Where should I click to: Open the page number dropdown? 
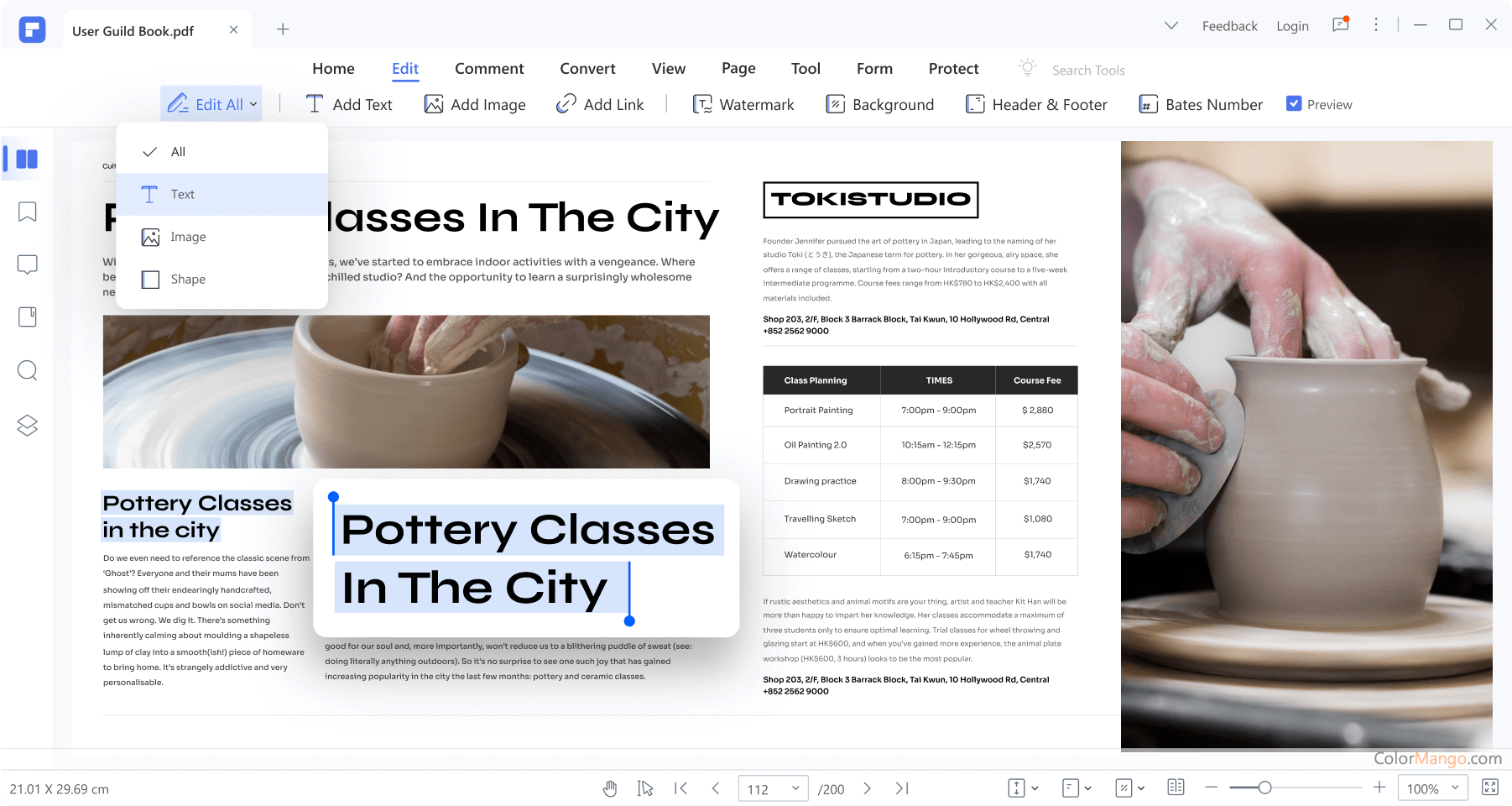[x=795, y=788]
